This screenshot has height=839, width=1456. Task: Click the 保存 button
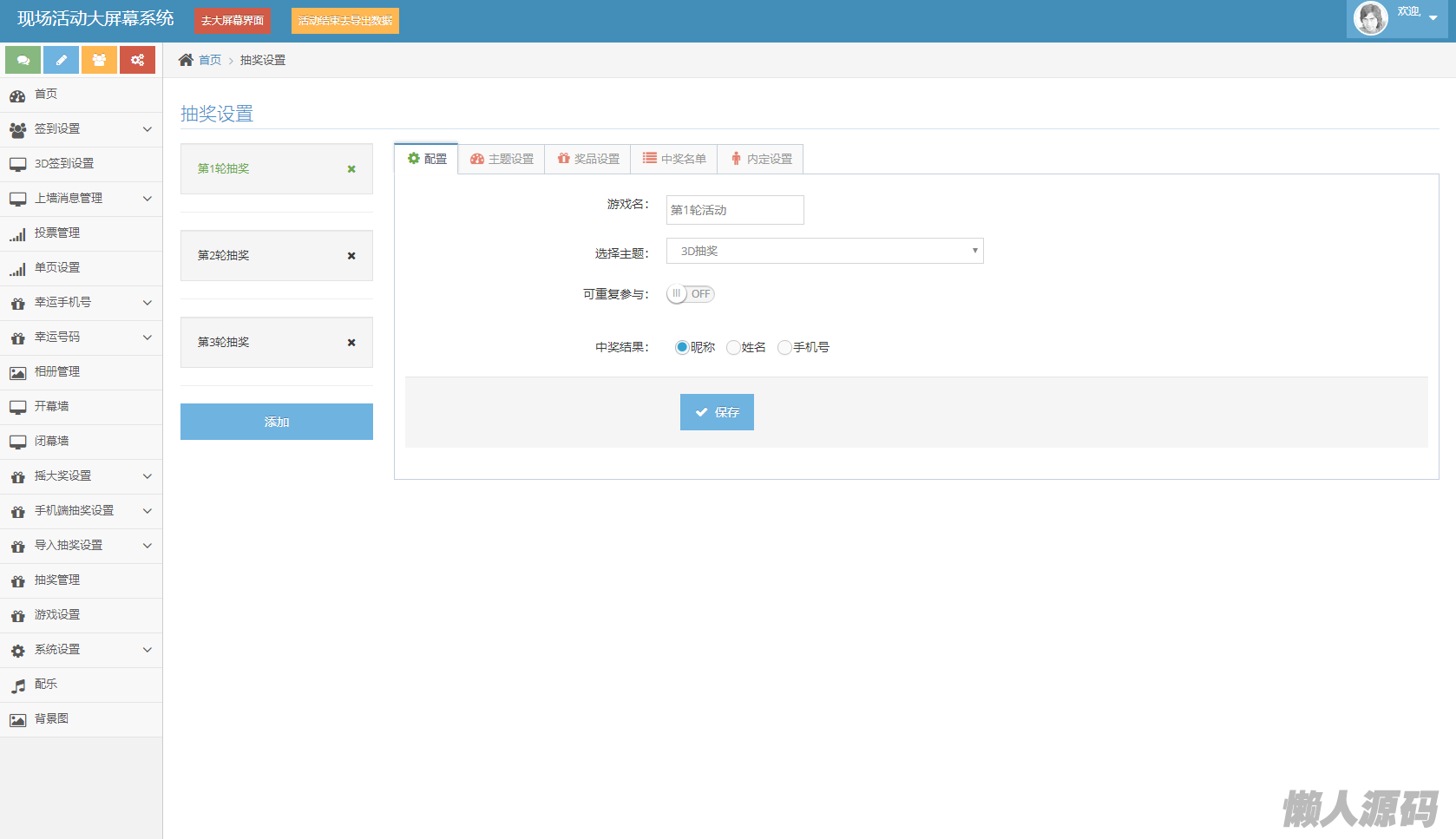click(717, 412)
